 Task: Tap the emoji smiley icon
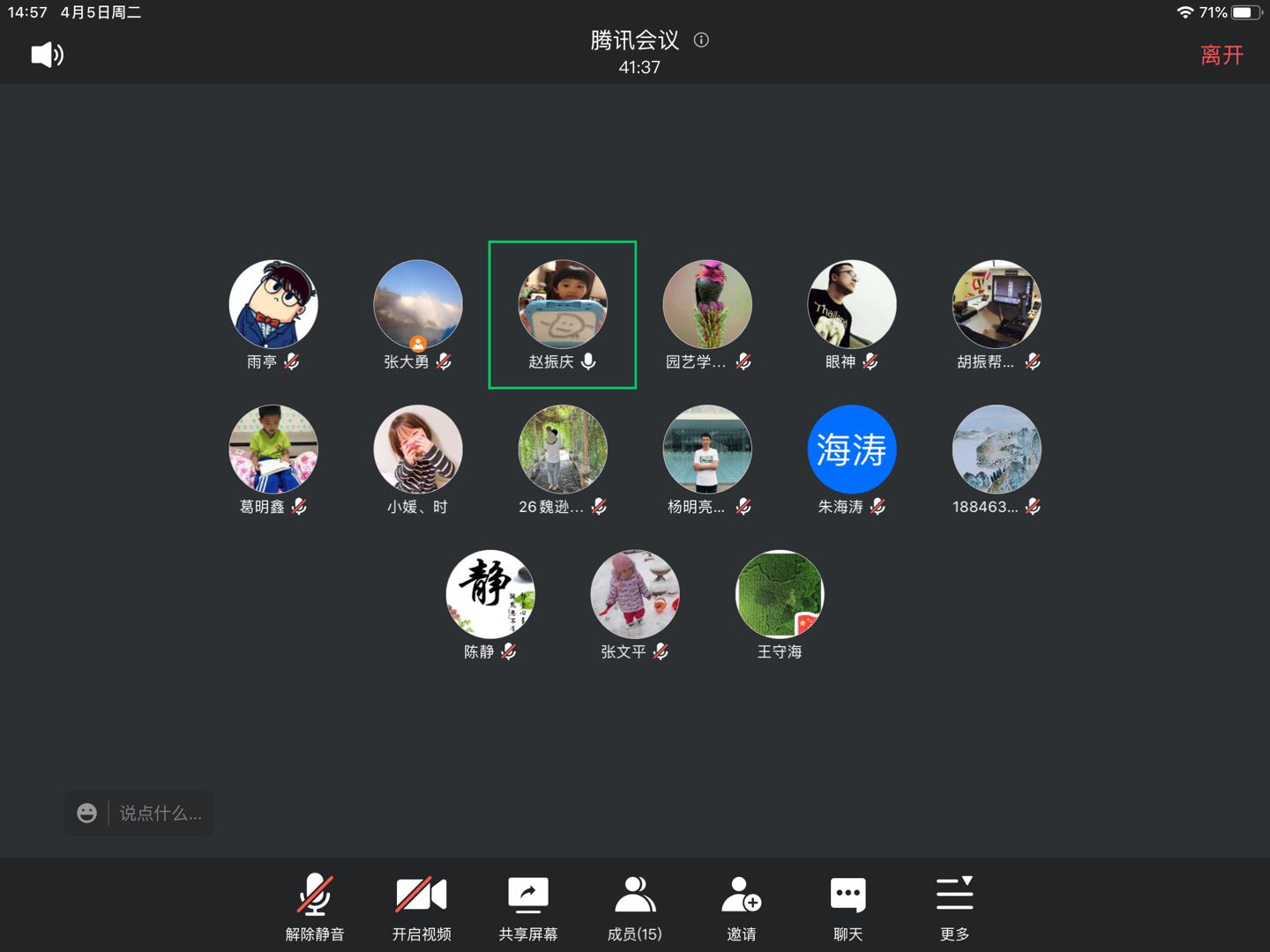pyautogui.click(x=86, y=813)
